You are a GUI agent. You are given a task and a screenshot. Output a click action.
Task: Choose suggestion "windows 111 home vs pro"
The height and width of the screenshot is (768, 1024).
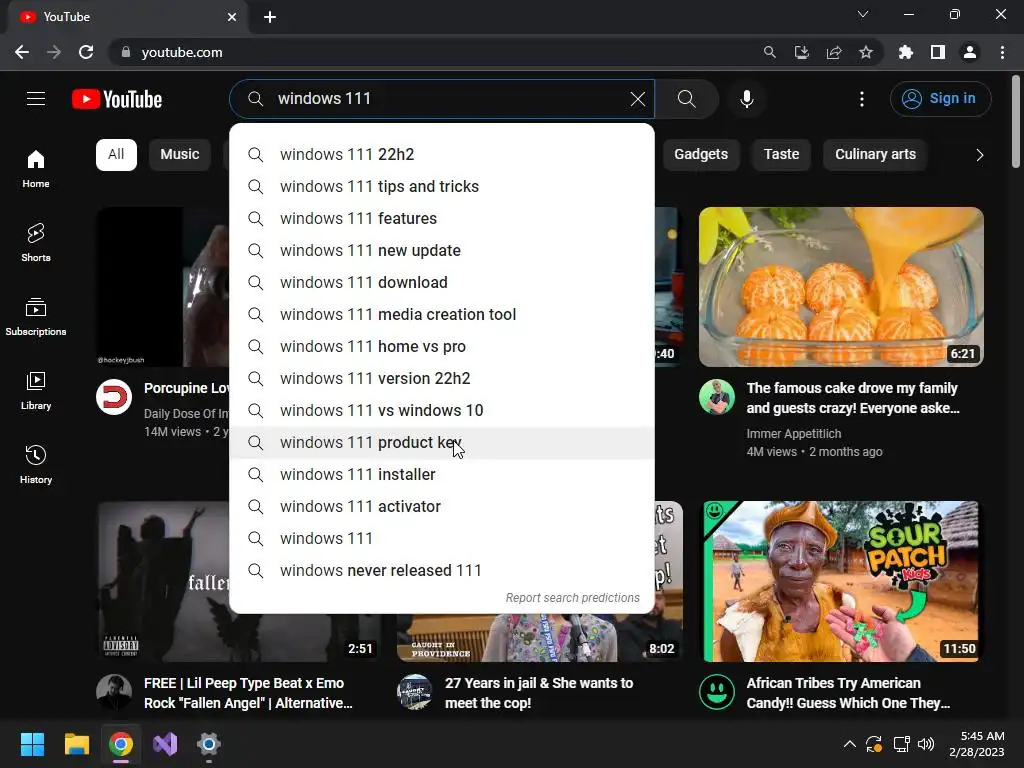(x=442, y=347)
